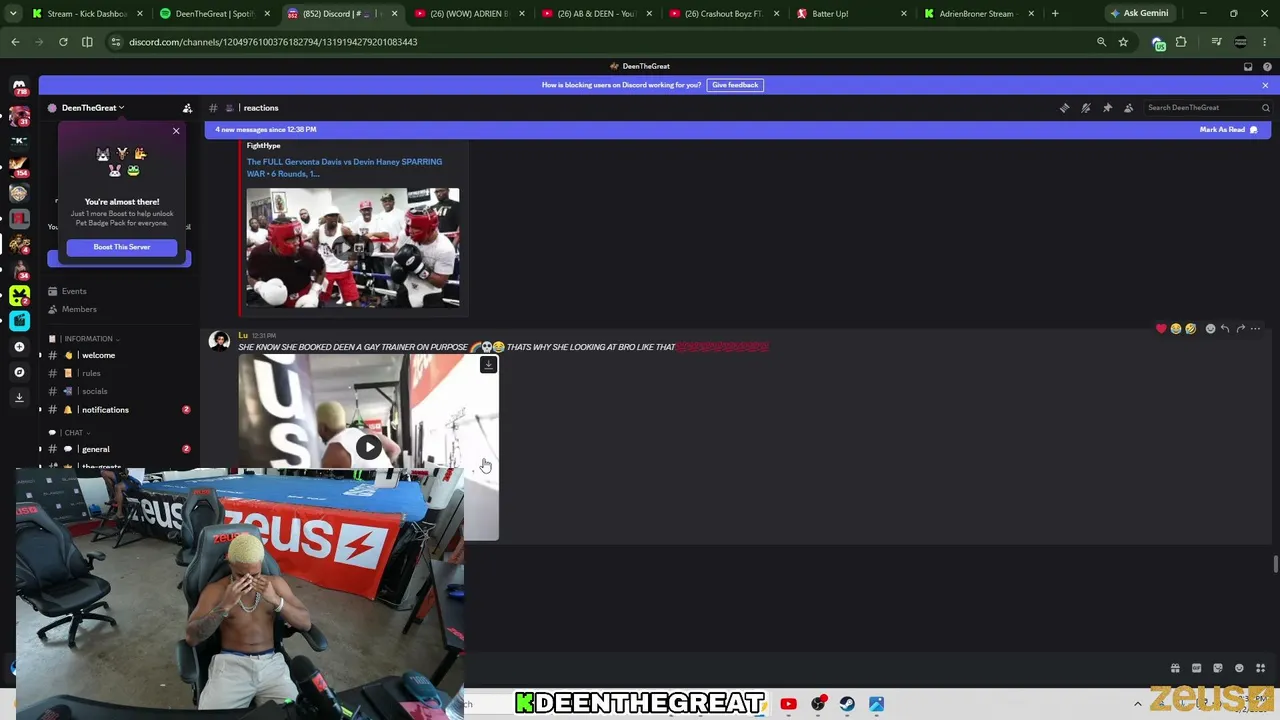Bookmark this page star icon
Image resolution: width=1280 pixels, height=720 pixels.
1123,42
